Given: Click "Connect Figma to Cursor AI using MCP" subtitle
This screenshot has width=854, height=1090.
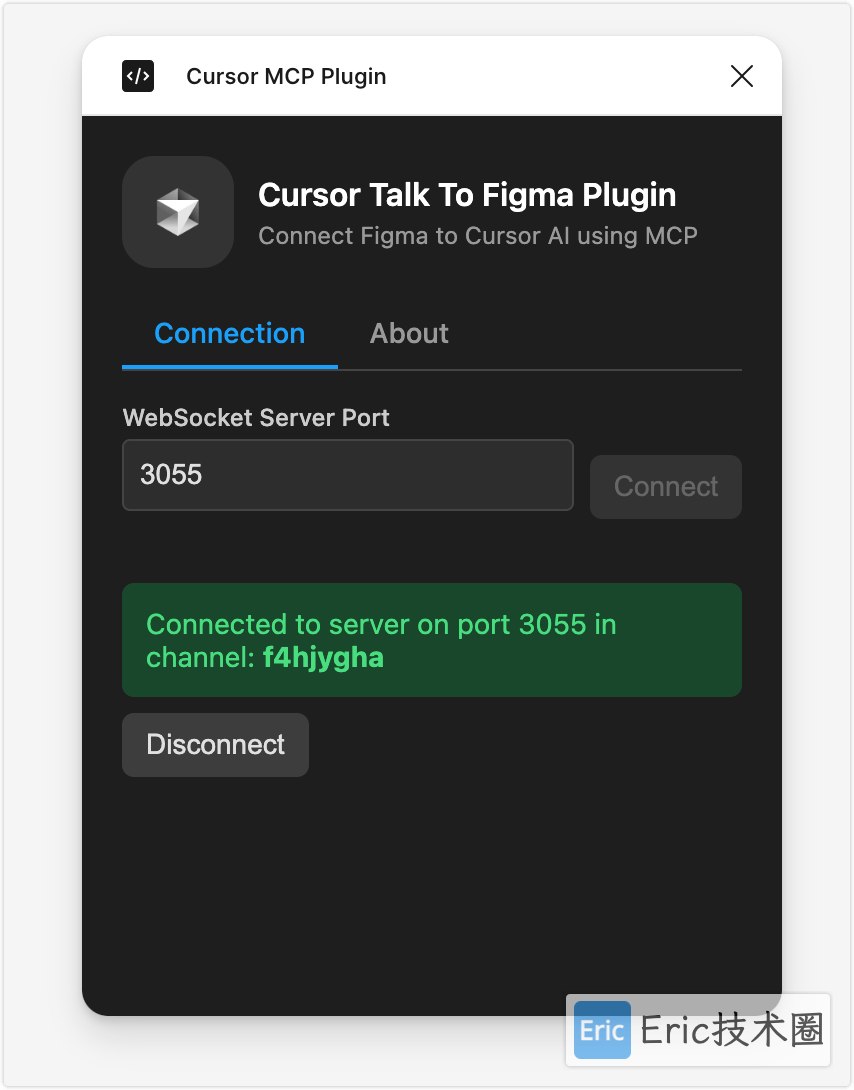Looking at the screenshot, I should 478,236.
